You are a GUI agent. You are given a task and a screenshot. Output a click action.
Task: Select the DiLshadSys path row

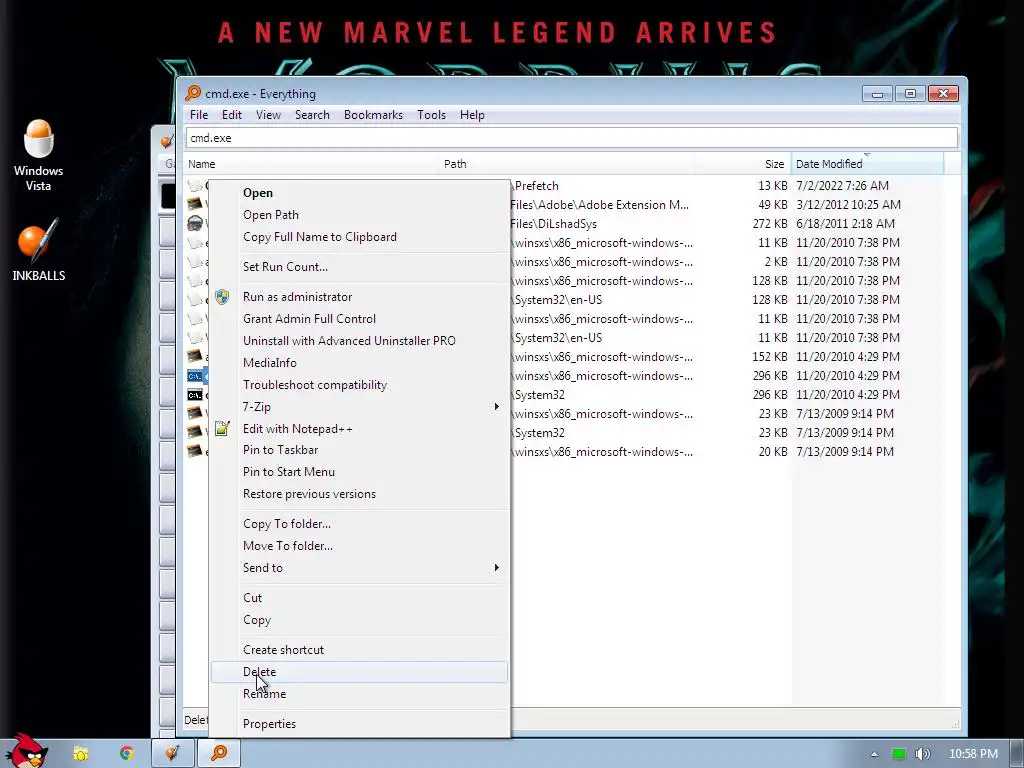[571, 224]
